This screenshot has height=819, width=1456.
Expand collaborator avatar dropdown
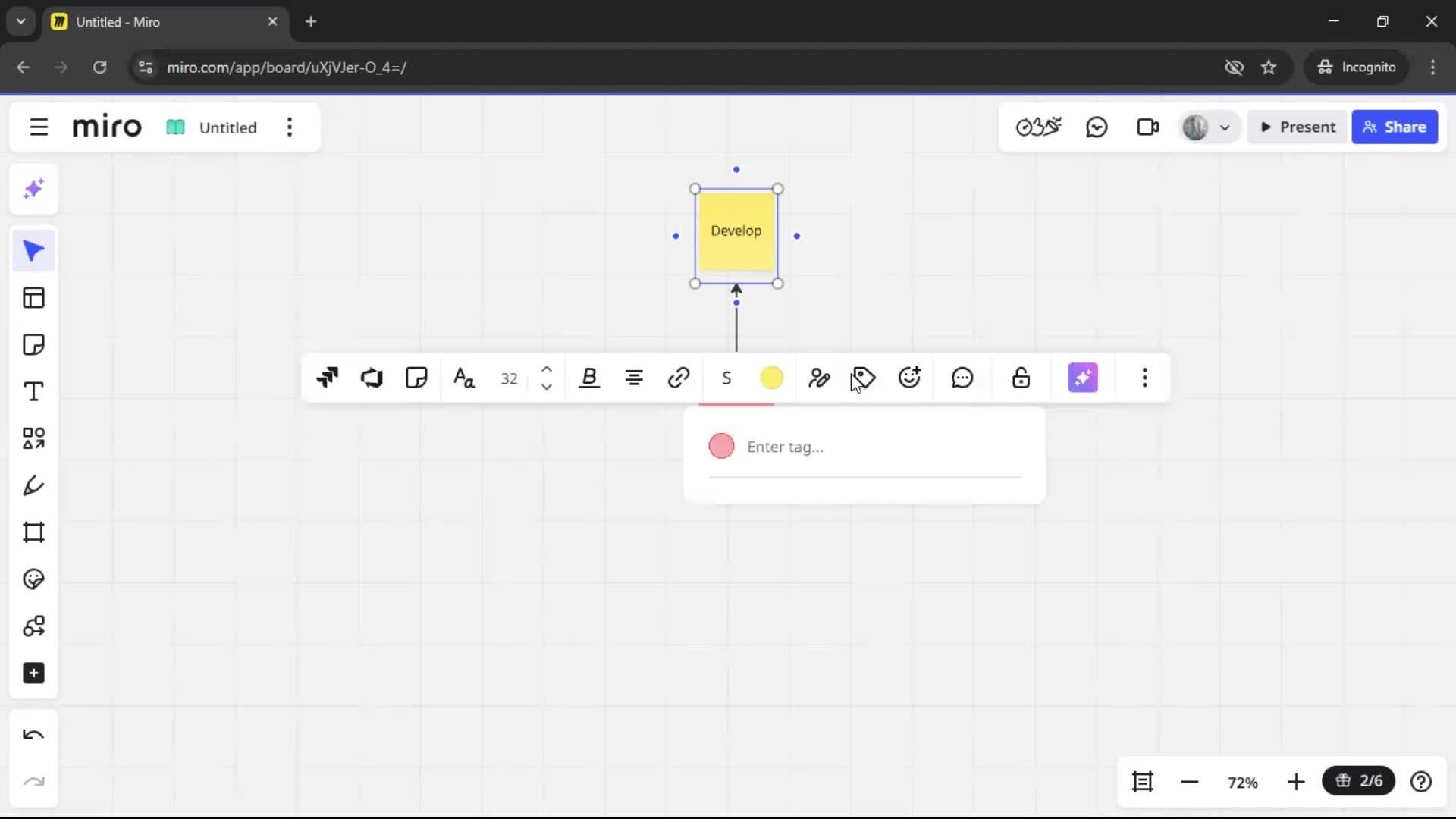click(x=1224, y=127)
